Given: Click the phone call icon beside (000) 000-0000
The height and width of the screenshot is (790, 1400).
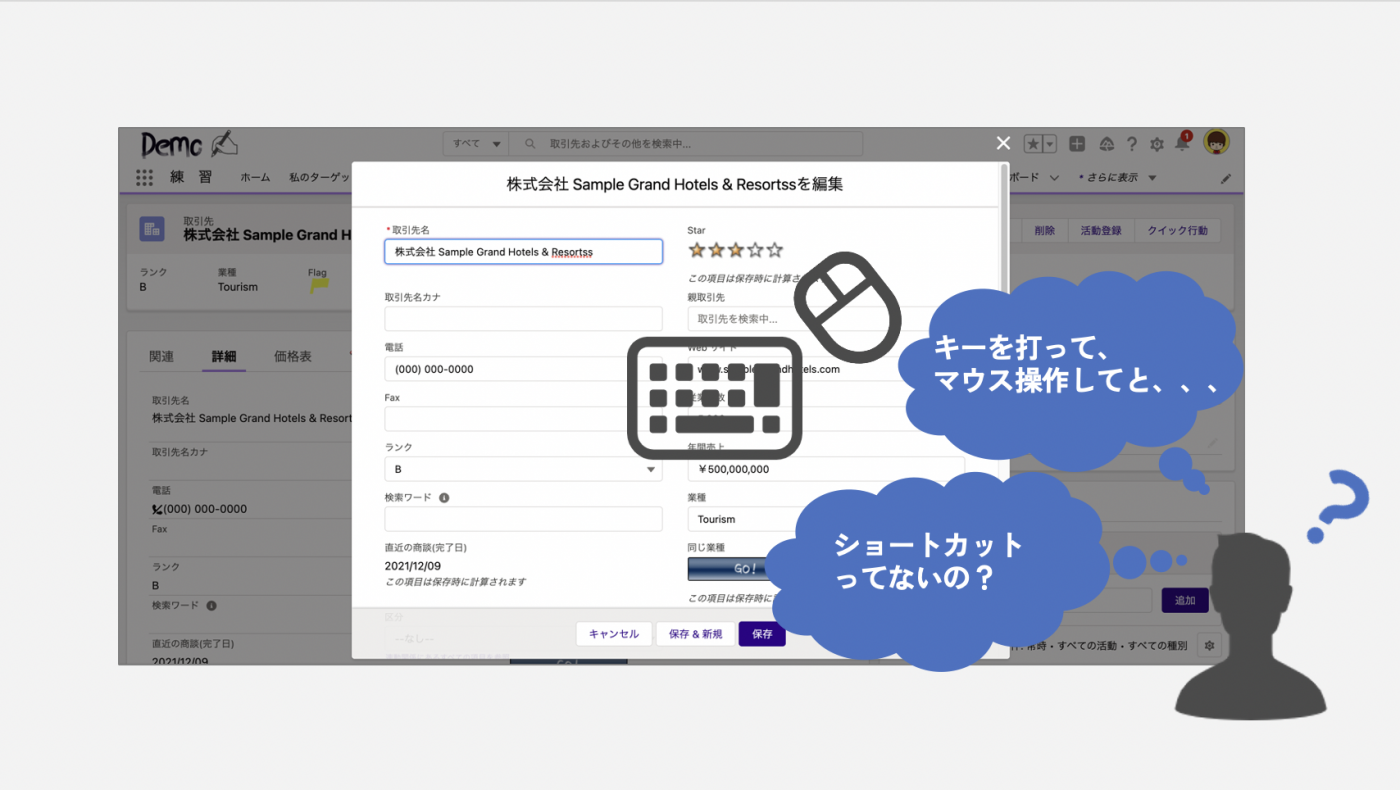Looking at the screenshot, I should (x=156, y=509).
